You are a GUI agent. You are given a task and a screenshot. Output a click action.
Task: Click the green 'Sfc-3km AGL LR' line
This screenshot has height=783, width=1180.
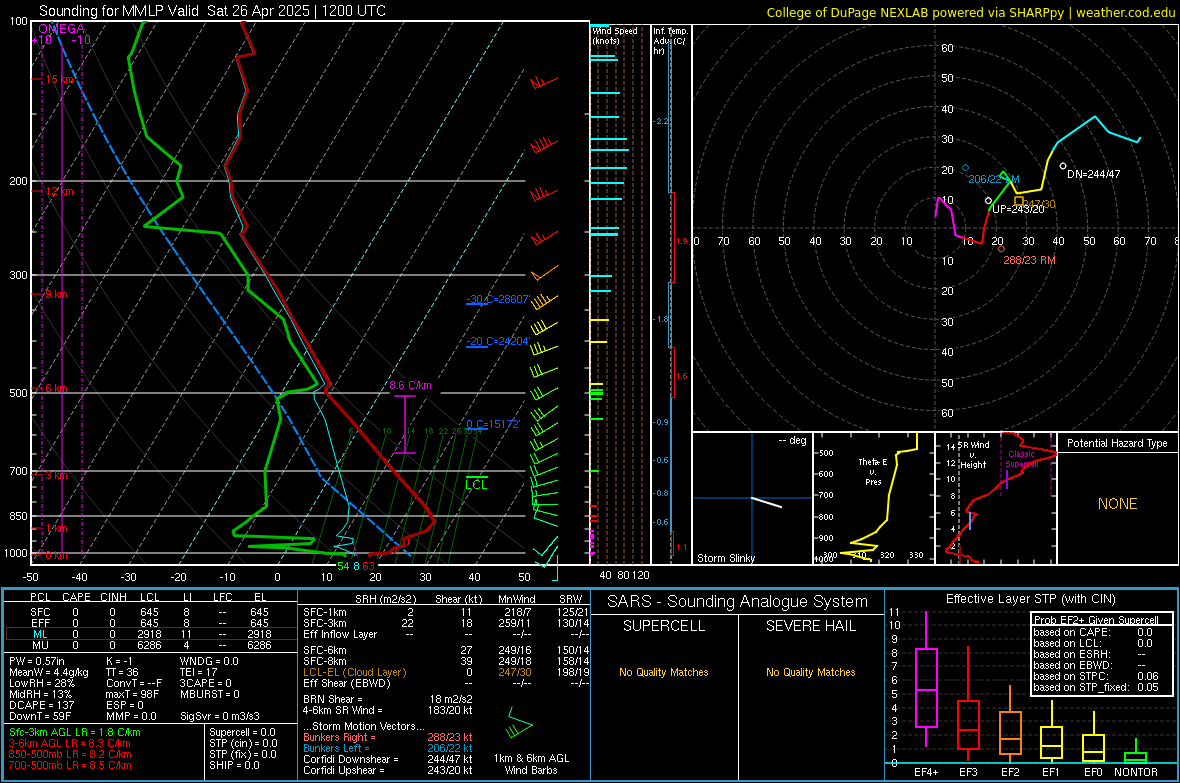(x=75, y=732)
